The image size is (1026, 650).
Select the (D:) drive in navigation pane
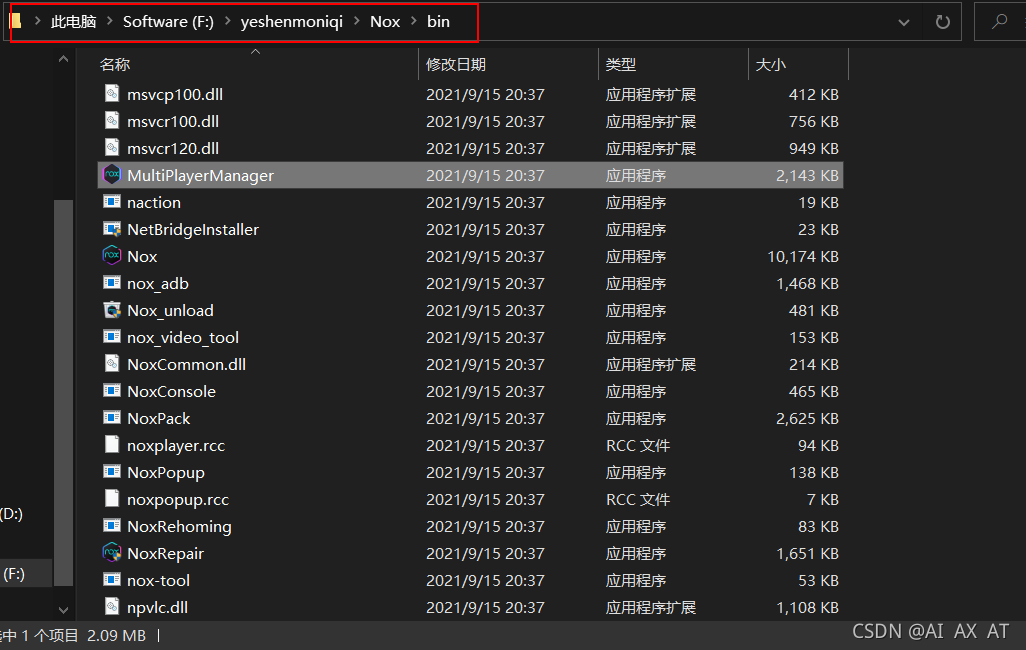(x=12, y=514)
